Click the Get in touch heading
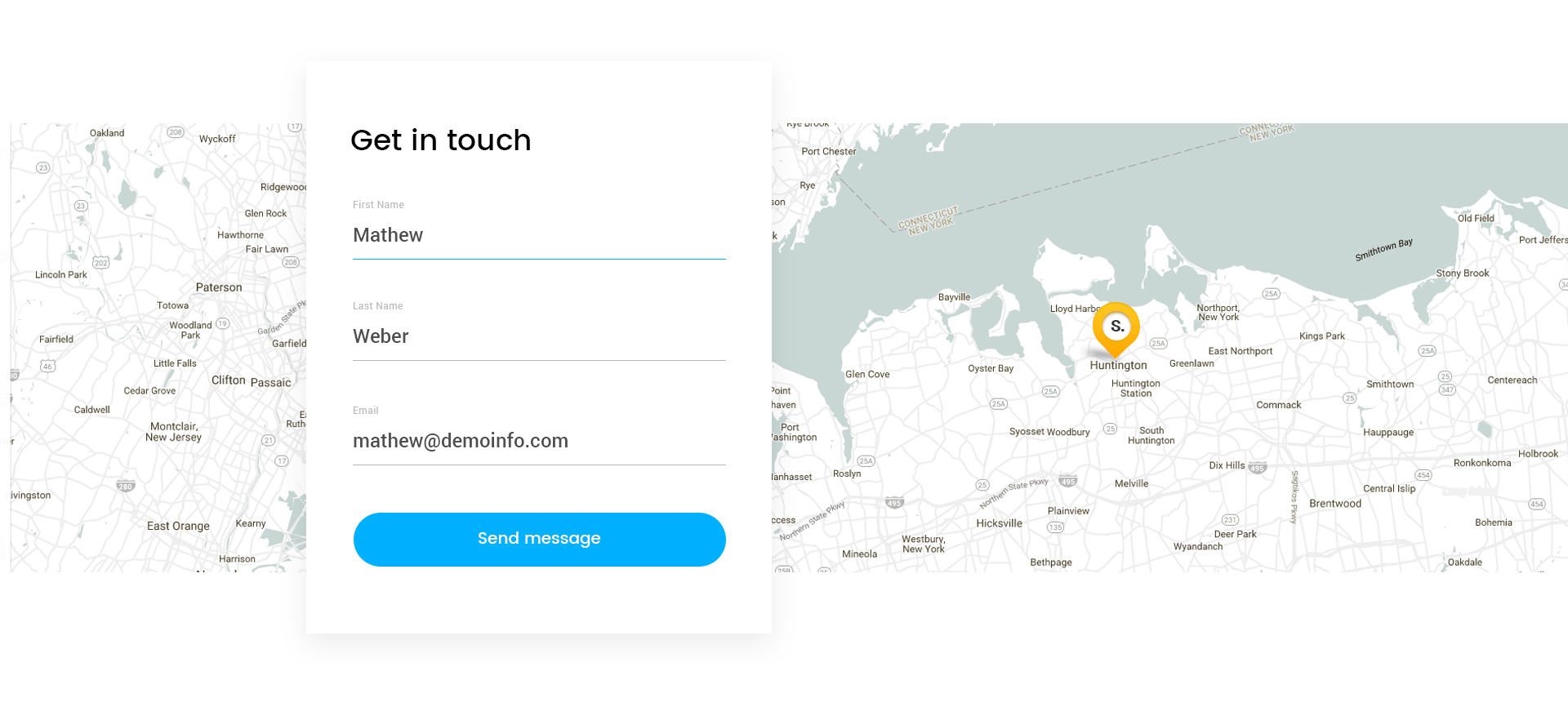 pos(441,140)
